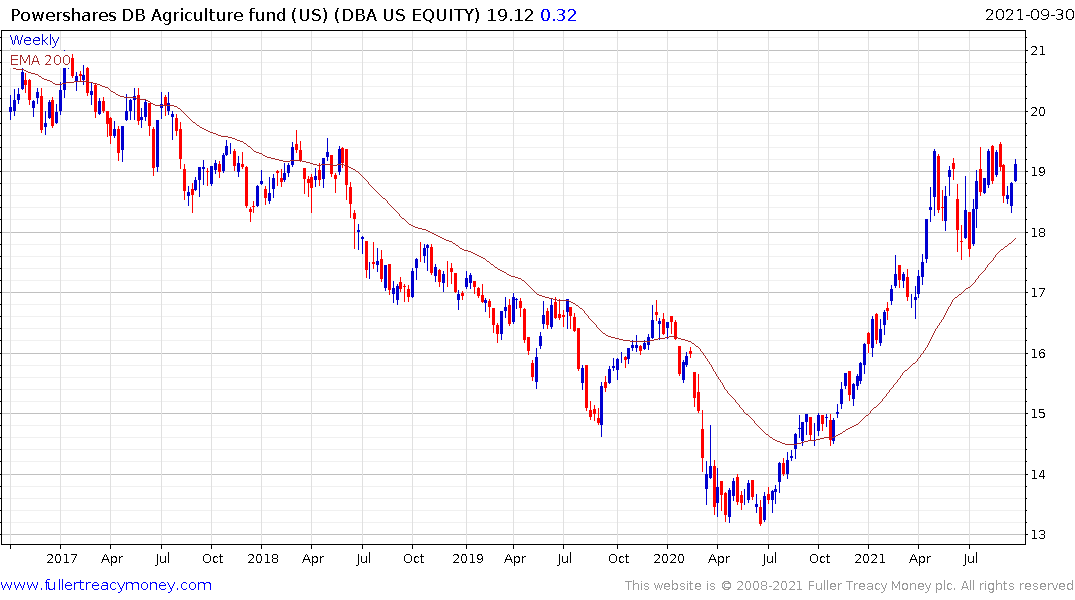Image resolution: width=1075 pixels, height=600 pixels.
Task: Click the price axis label '17'
Action: 1038,293
